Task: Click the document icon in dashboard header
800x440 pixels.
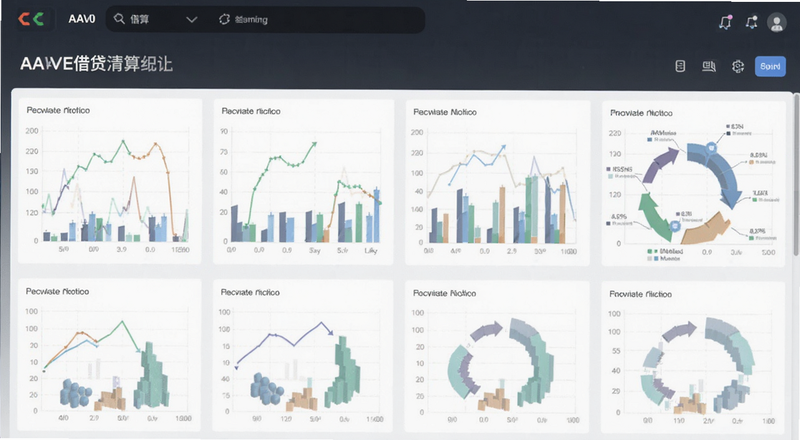Action: pyautogui.click(x=680, y=66)
